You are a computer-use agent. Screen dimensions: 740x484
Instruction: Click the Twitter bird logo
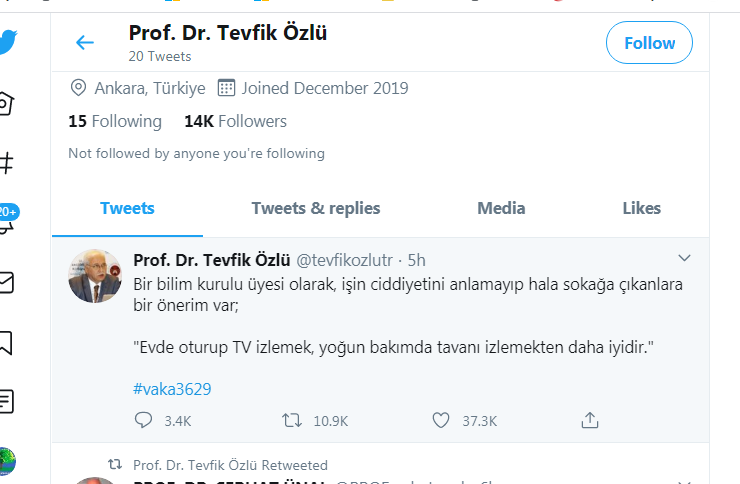click(x=9, y=44)
